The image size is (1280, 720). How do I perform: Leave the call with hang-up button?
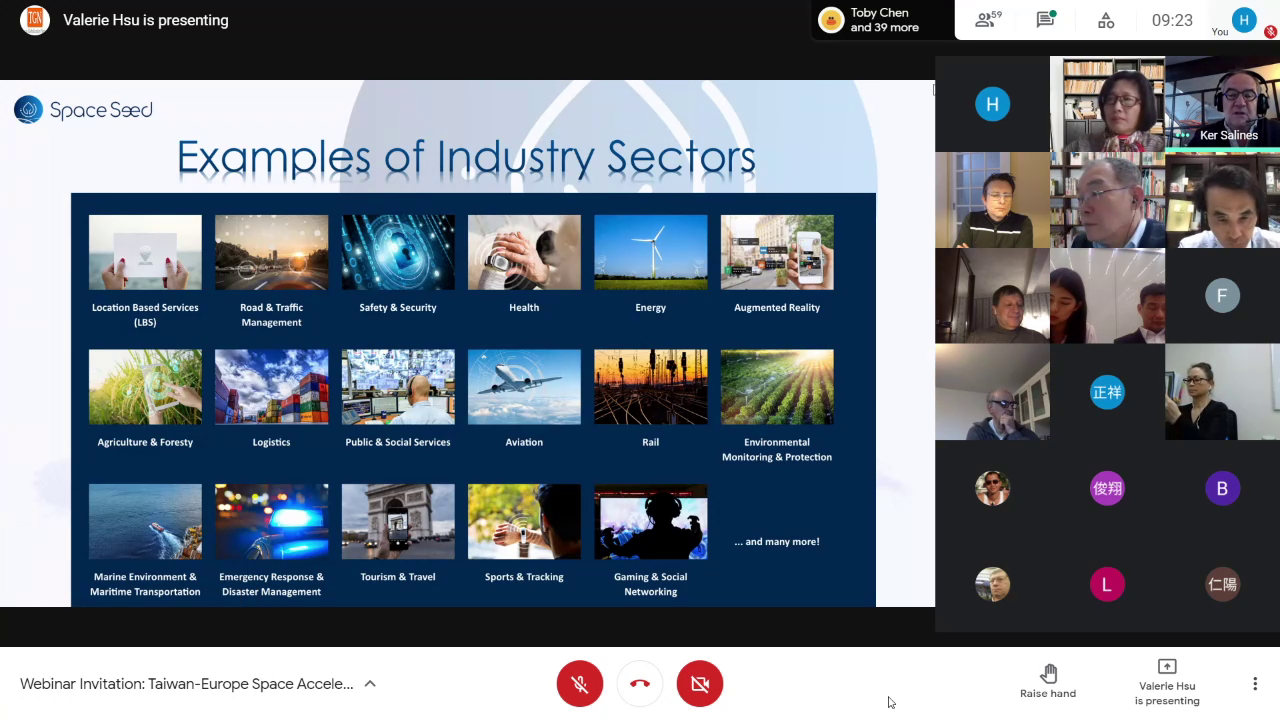click(640, 684)
